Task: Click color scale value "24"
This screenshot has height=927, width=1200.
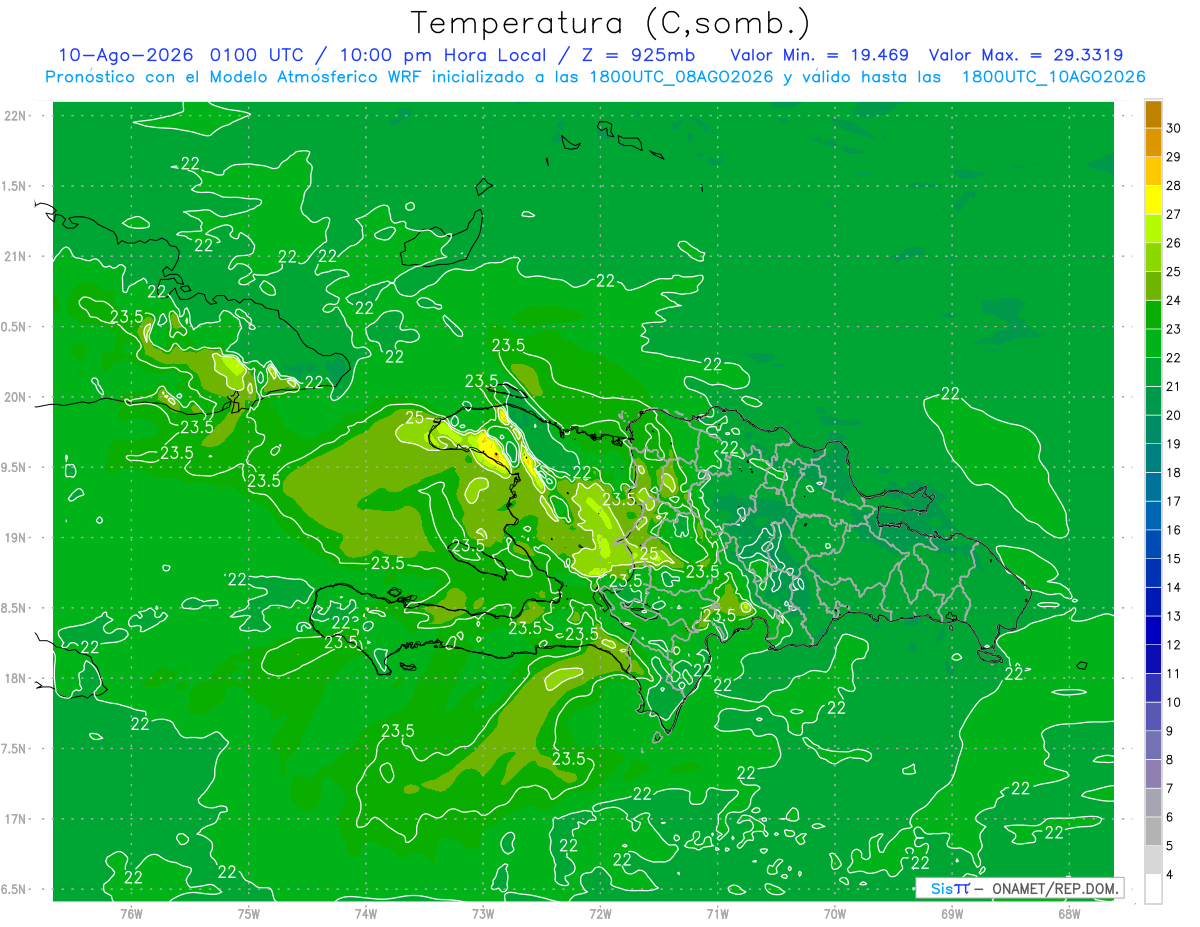Action: 1174,300
